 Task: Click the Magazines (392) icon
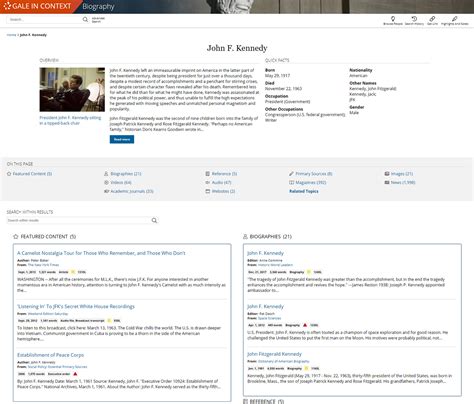point(291,182)
